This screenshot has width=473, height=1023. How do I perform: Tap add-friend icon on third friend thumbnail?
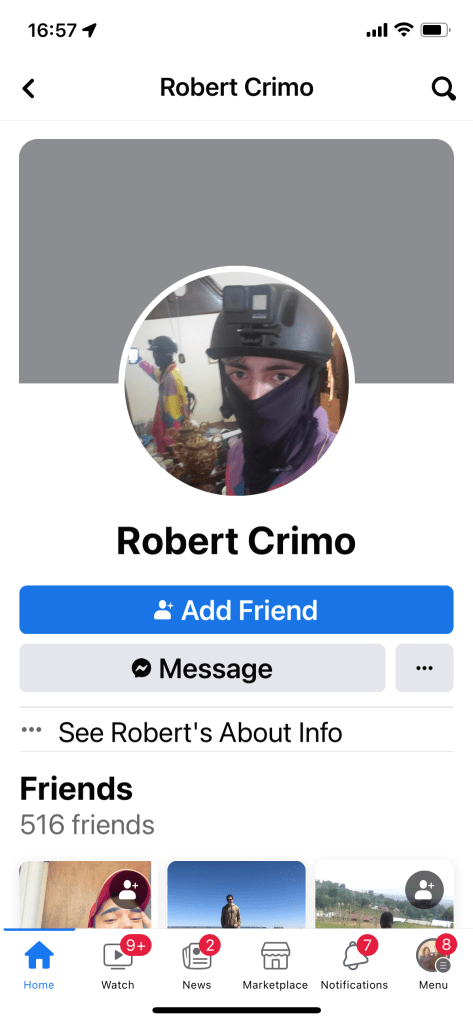click(x=424, y=890)
